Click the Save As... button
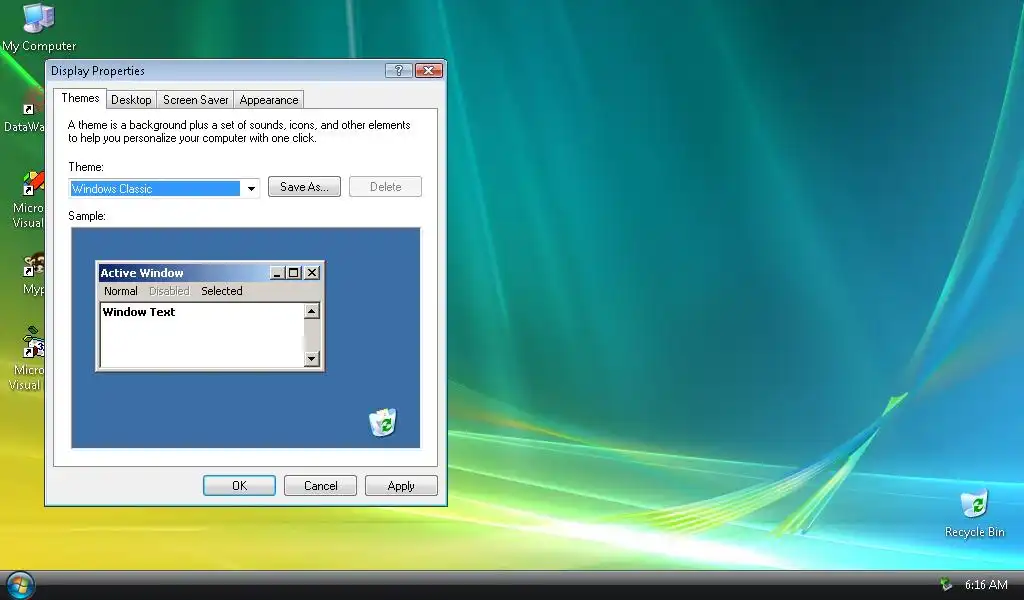This screenshot has height=600, width=1024. (304, 187)
